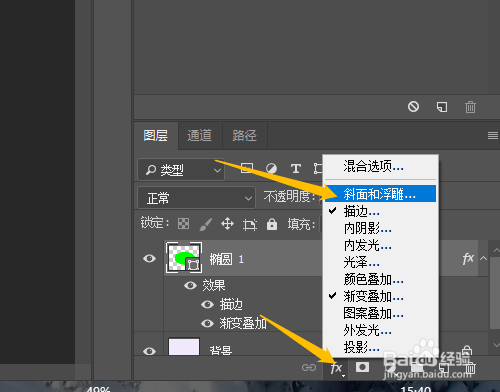Switch to the Paths (路径) tab
The width and height of the screenshot is (500, 392).
pos(244,136)
